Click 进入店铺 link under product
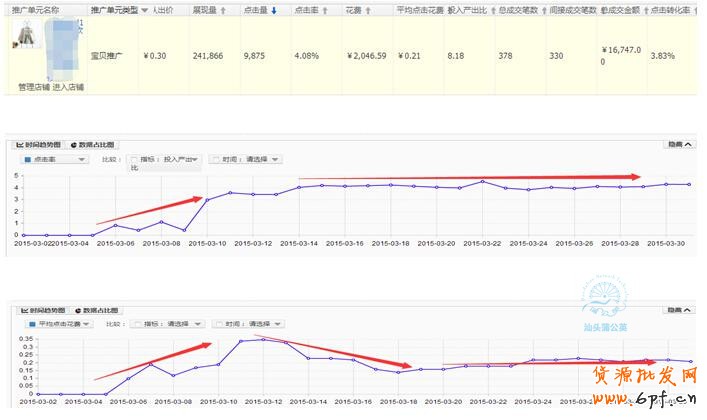 pyautogui.click(x=69, y=87)
